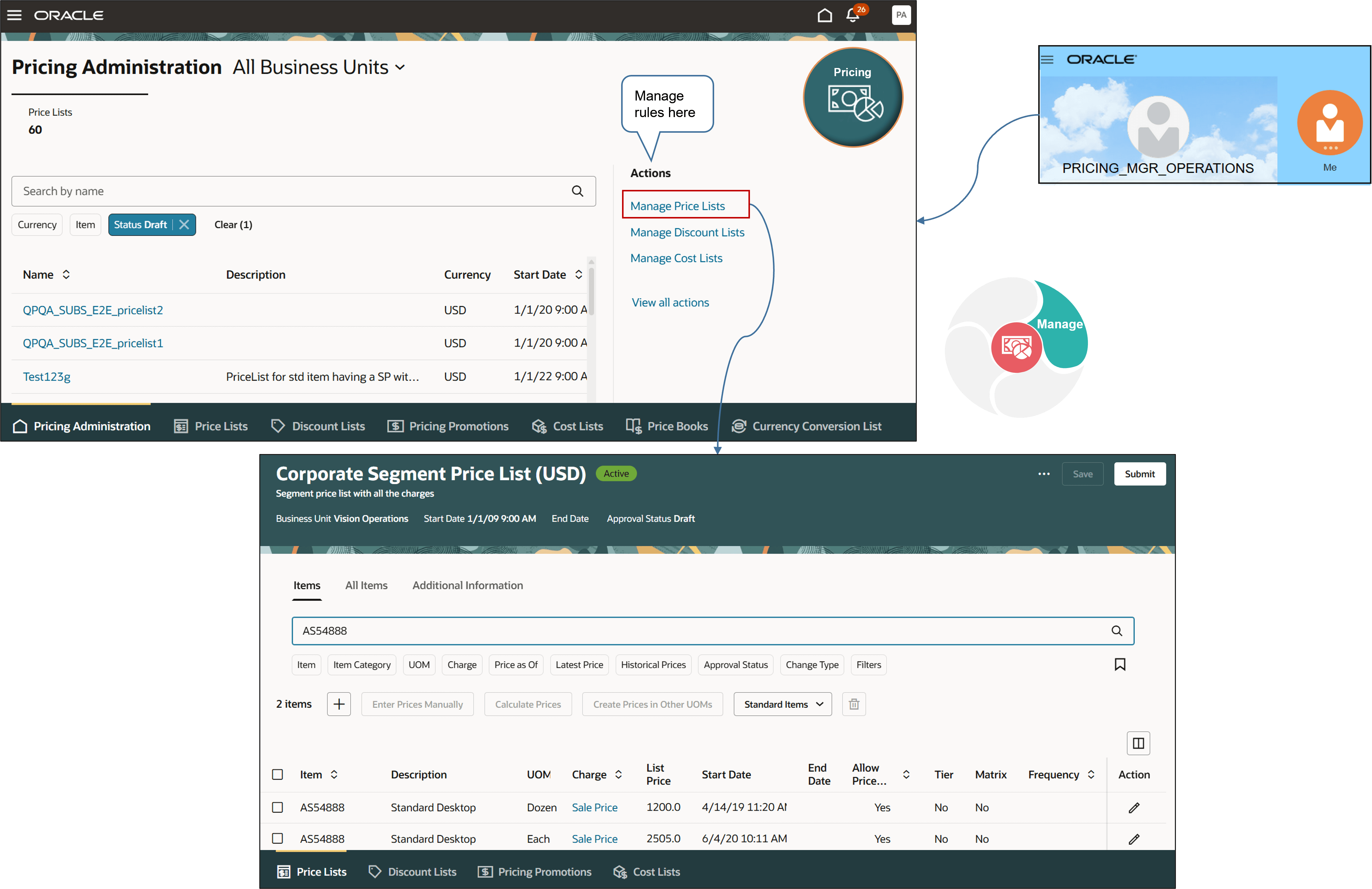Image resolution: width=1372 pixels, height=889 pixels.
Task: Select the Price Books icon
Action: tap(667, 426)
